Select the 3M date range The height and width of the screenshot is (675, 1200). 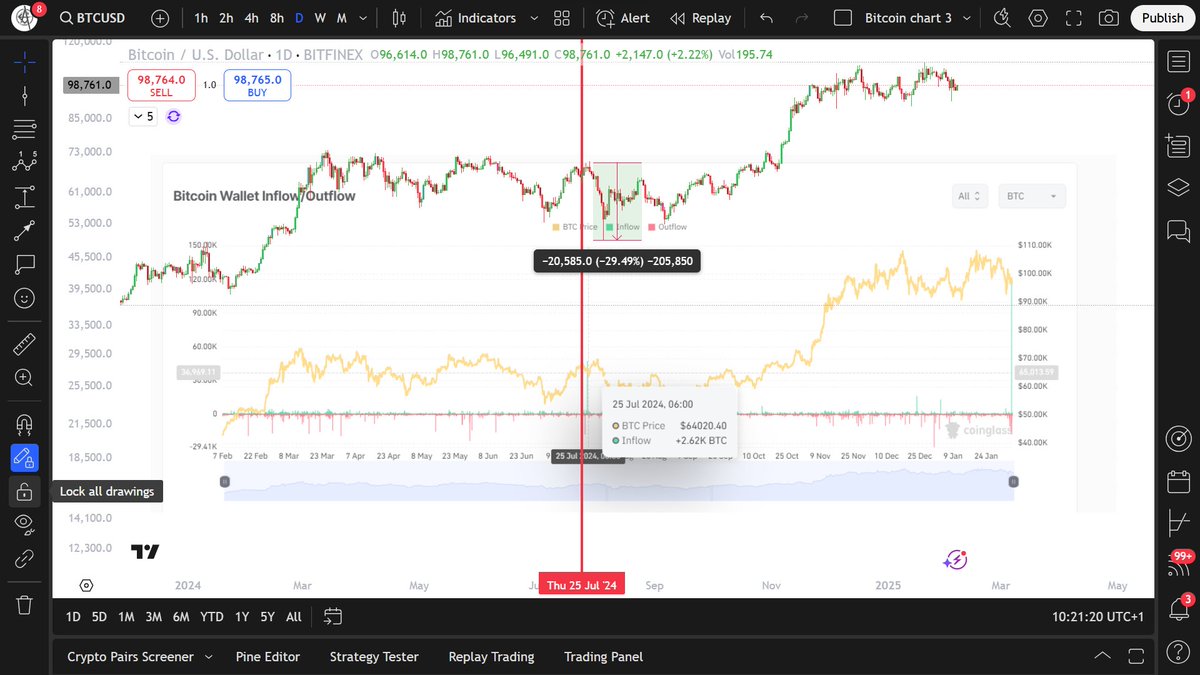point(153,617)
